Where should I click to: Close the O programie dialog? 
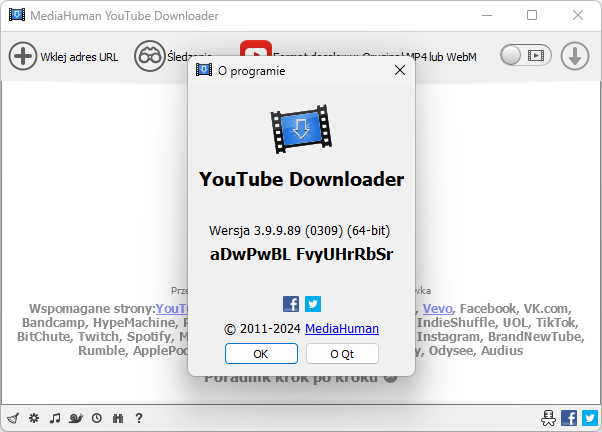400,70
